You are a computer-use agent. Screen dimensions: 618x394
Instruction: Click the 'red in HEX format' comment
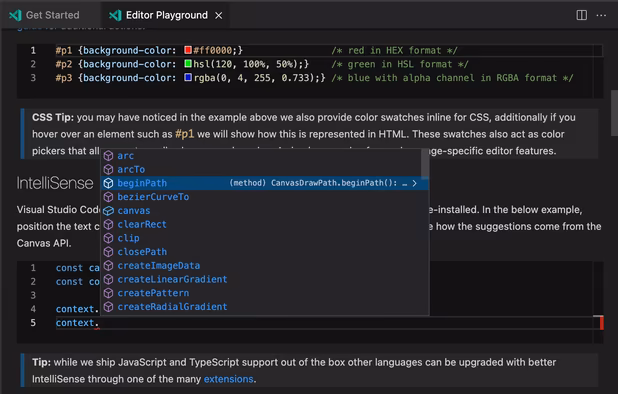click(394, 50)
